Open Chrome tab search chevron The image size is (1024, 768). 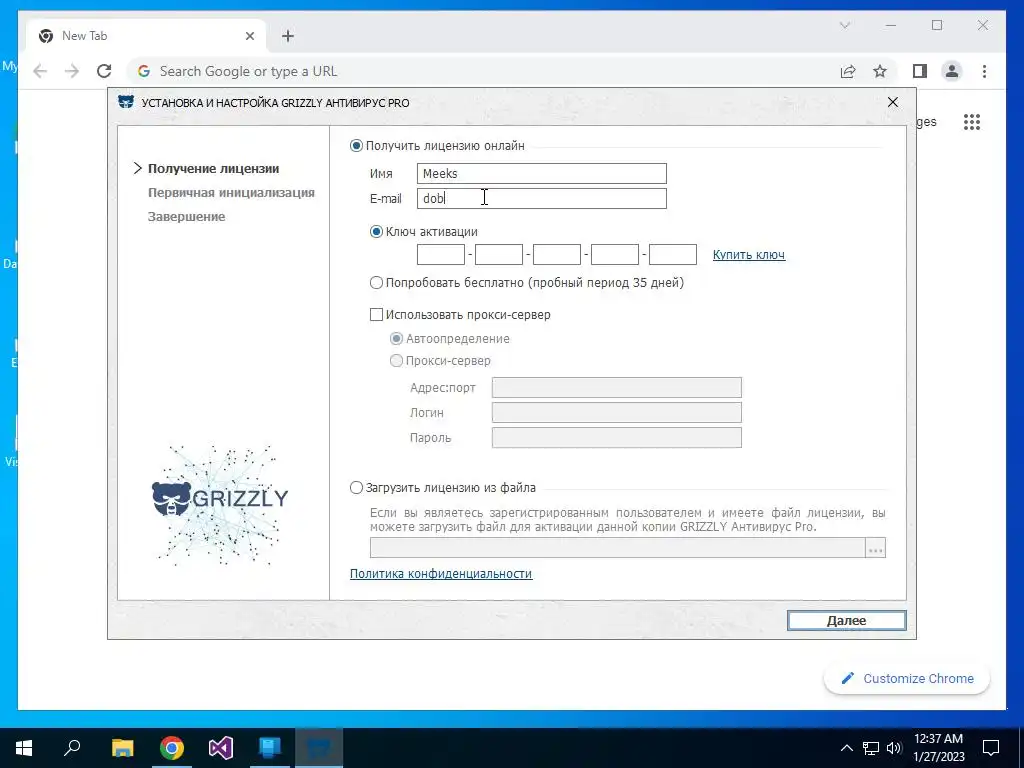point(845,25)
